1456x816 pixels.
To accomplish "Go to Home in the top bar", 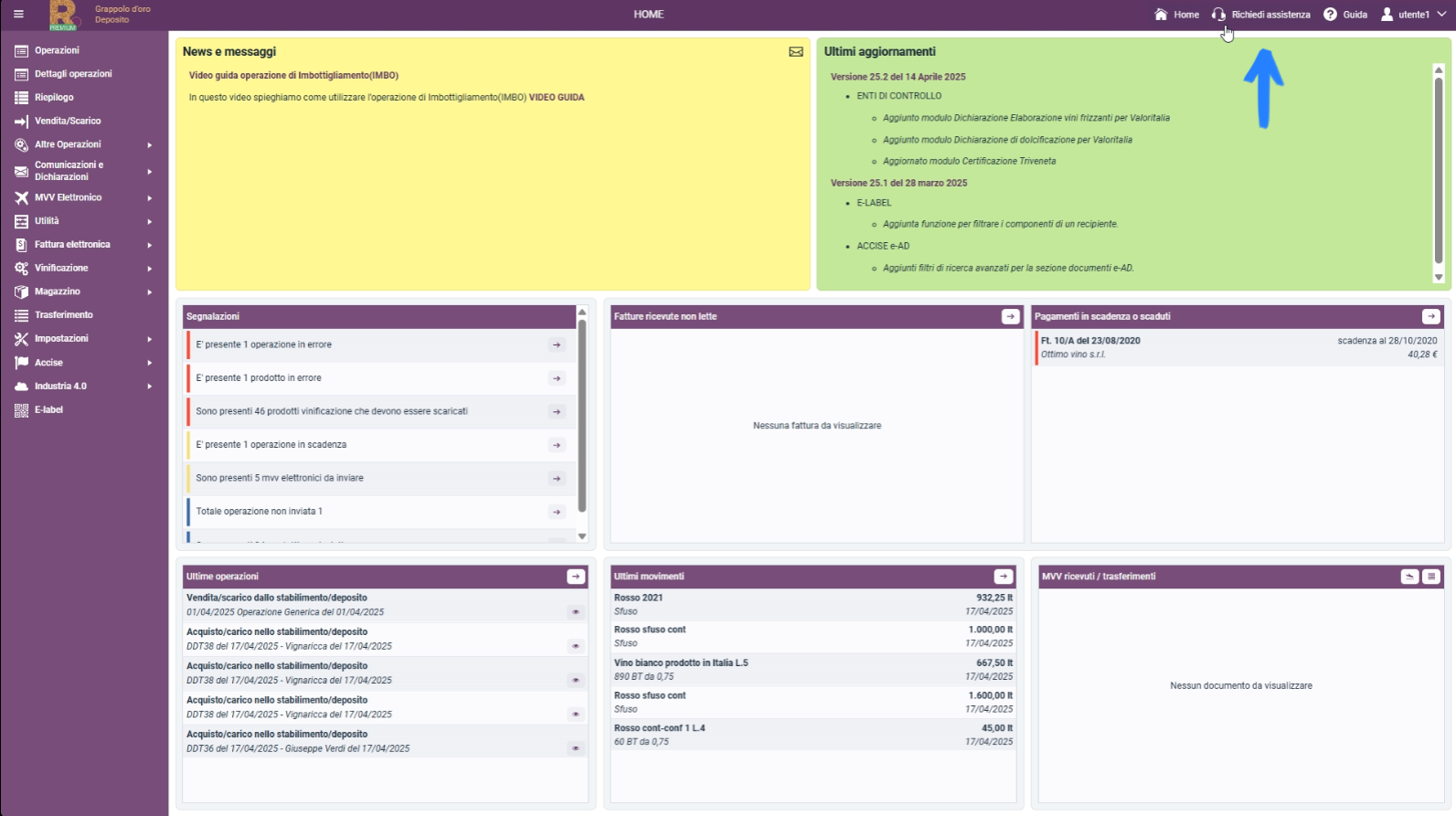I will [x=1177, y=15].
